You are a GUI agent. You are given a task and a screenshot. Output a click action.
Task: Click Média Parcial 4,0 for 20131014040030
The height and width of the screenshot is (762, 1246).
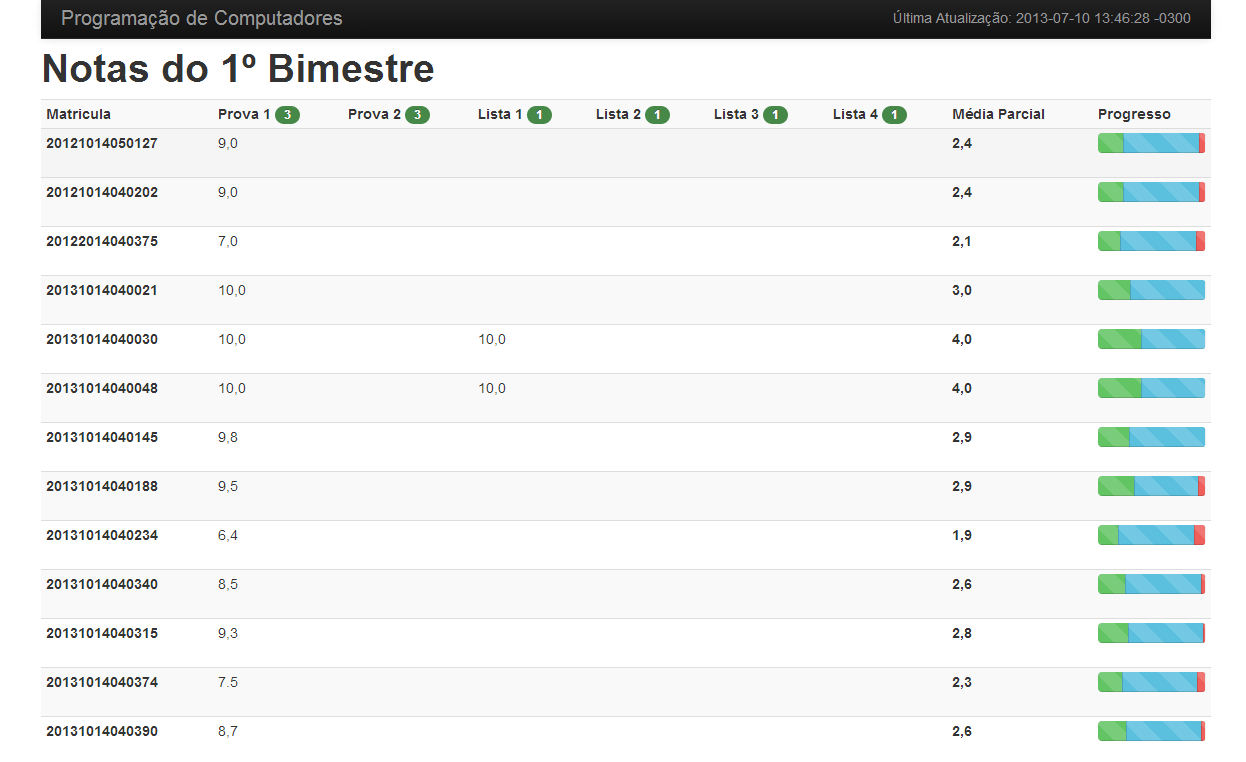[x=962, y=339]
